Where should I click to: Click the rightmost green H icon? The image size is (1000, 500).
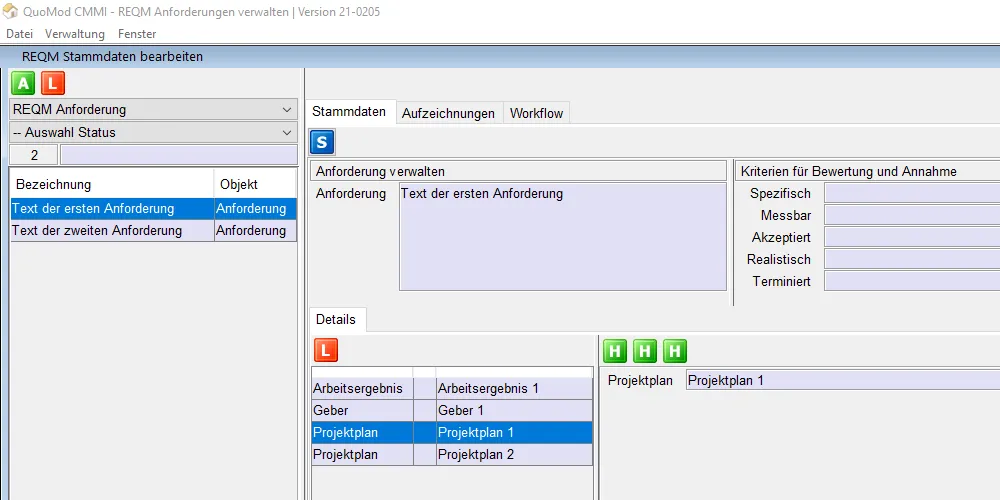675,350
